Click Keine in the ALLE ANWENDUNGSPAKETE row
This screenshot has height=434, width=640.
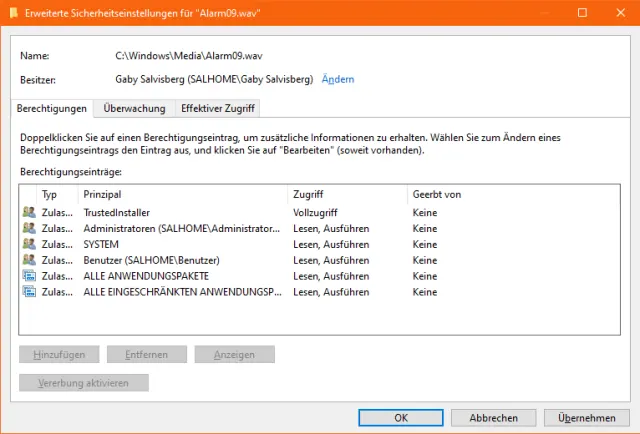[x=425, y=276]
